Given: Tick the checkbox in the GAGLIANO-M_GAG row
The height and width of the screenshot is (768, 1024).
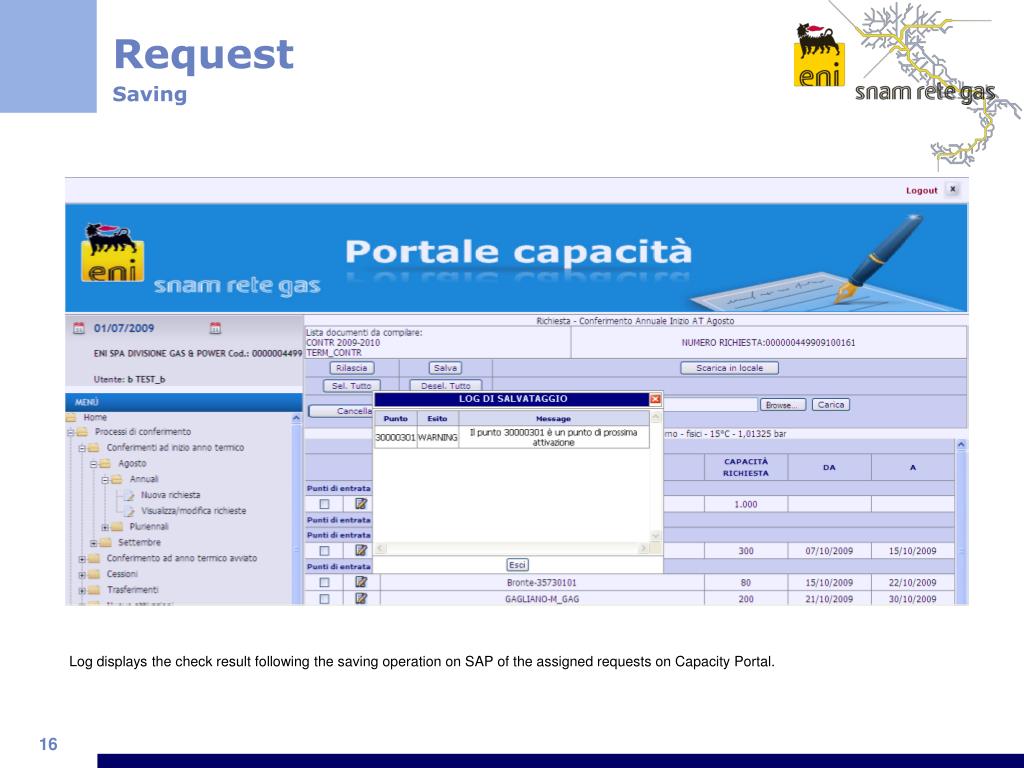Looking at the screenshot, I should coord(324,598).
